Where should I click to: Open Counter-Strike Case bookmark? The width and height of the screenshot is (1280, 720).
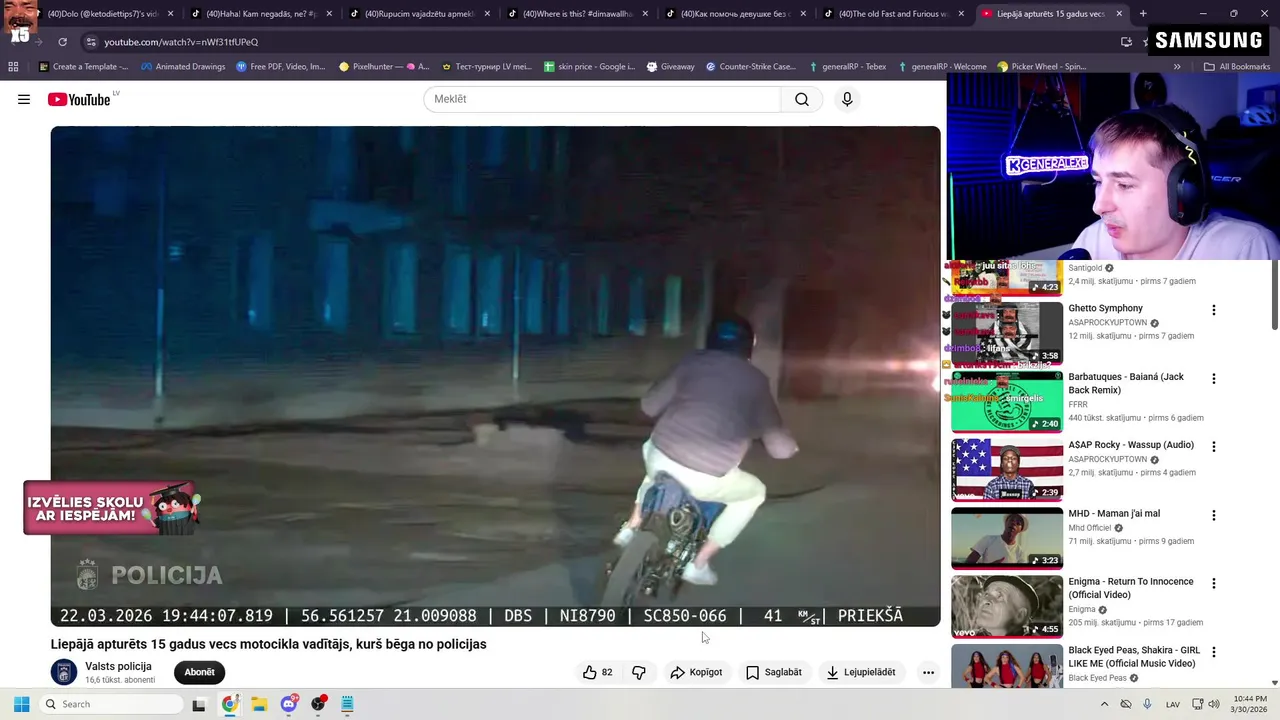[751, 67]
